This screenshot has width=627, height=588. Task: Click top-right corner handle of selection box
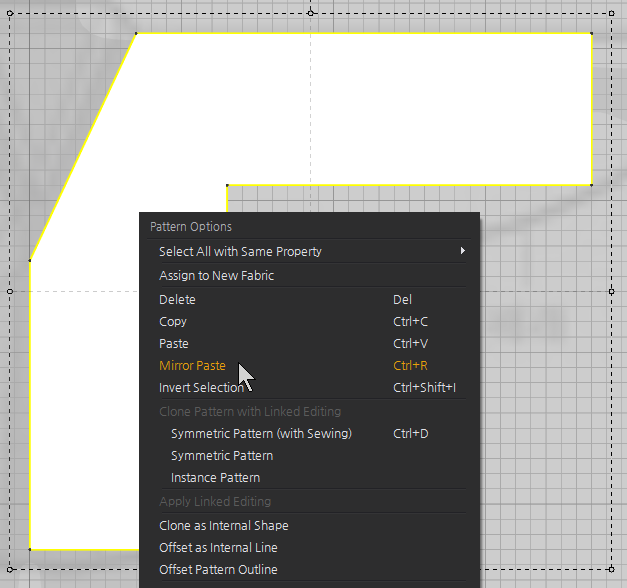click(611, 13)
